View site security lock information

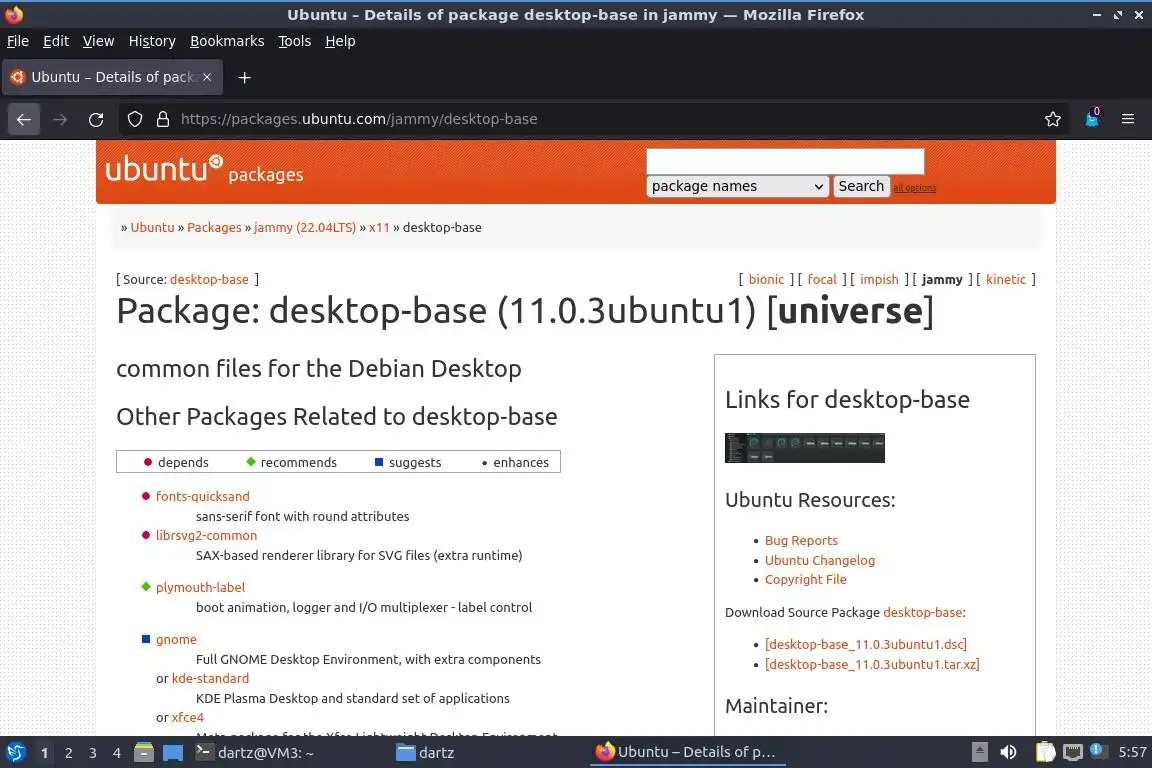click(x=163, y=119)
